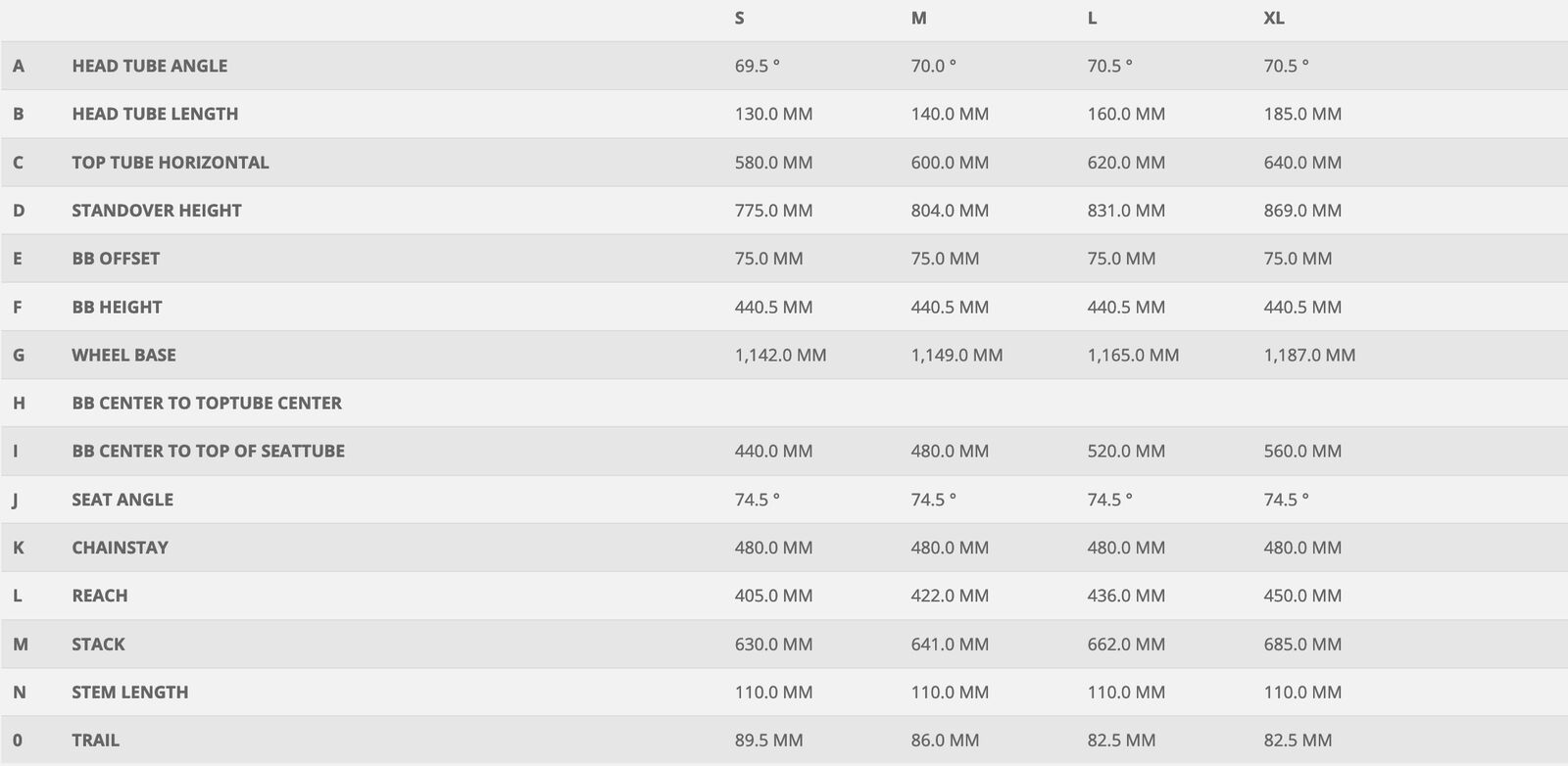Viewport: 1568px width, 766px height.
Task: Click the CHAINSTAY row label
Action: pyautogui.click(x=120, y=548)
